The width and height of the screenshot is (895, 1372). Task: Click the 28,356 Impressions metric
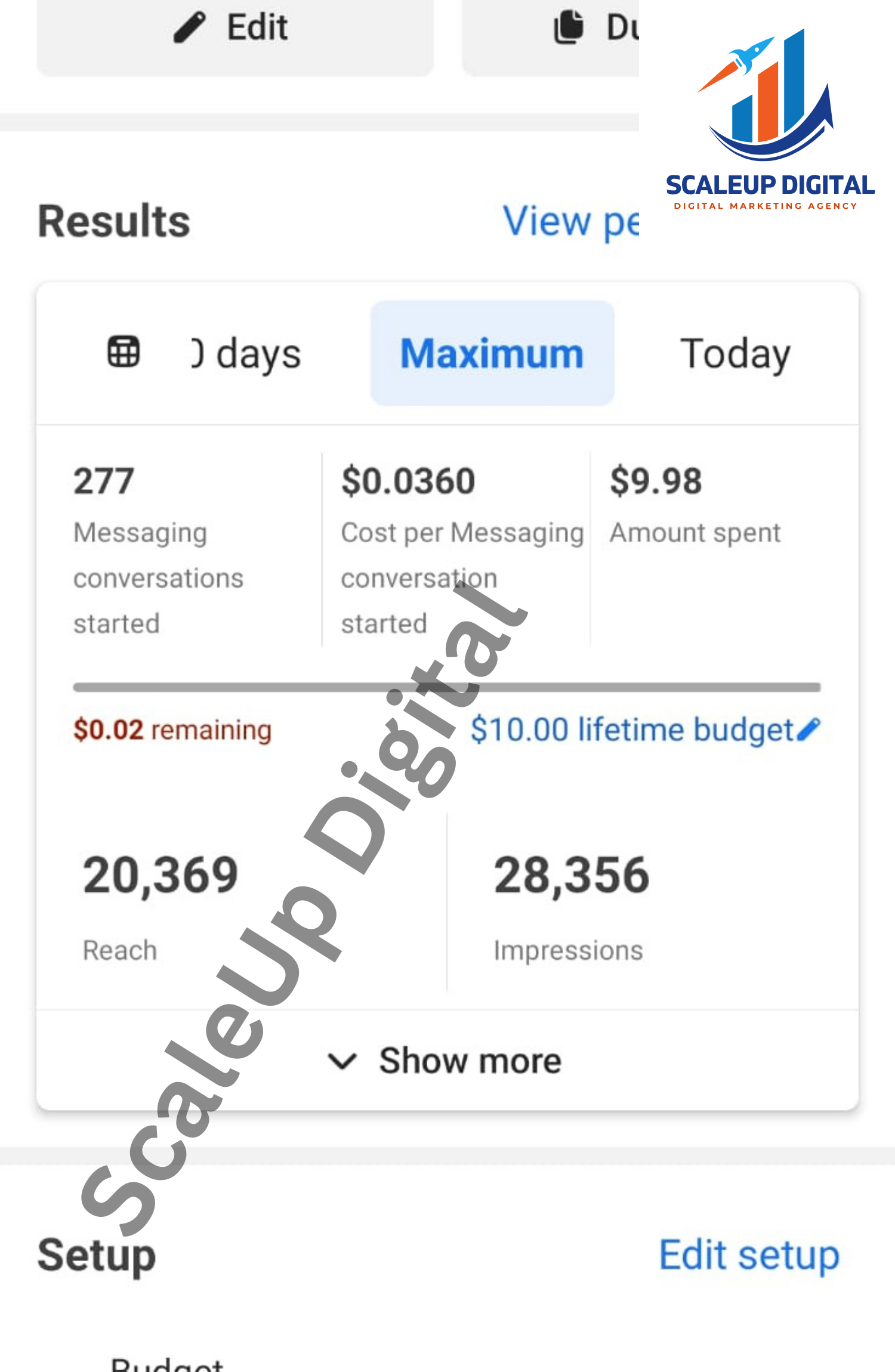571,876
